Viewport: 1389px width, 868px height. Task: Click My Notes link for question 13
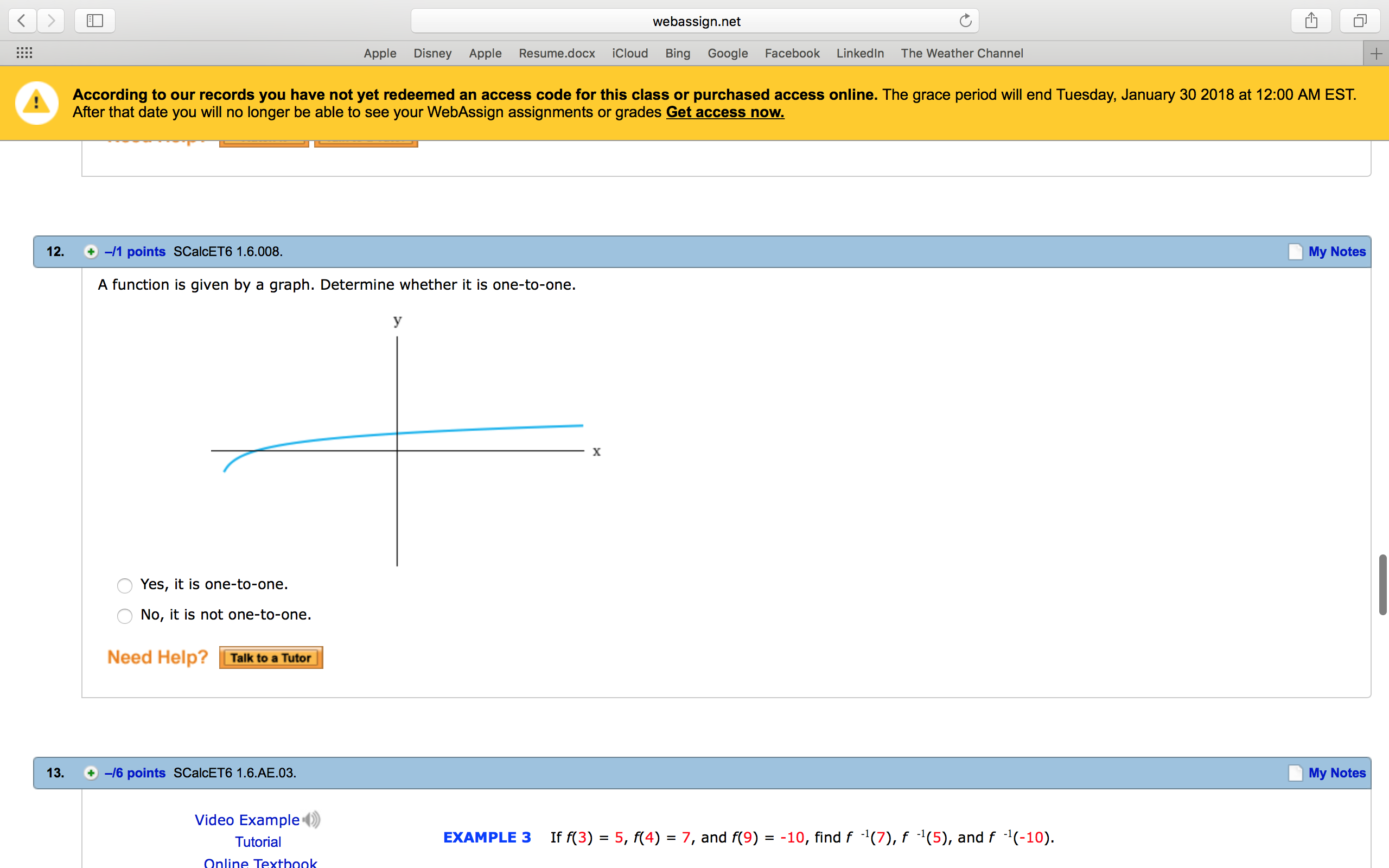tap(1337, 773)
